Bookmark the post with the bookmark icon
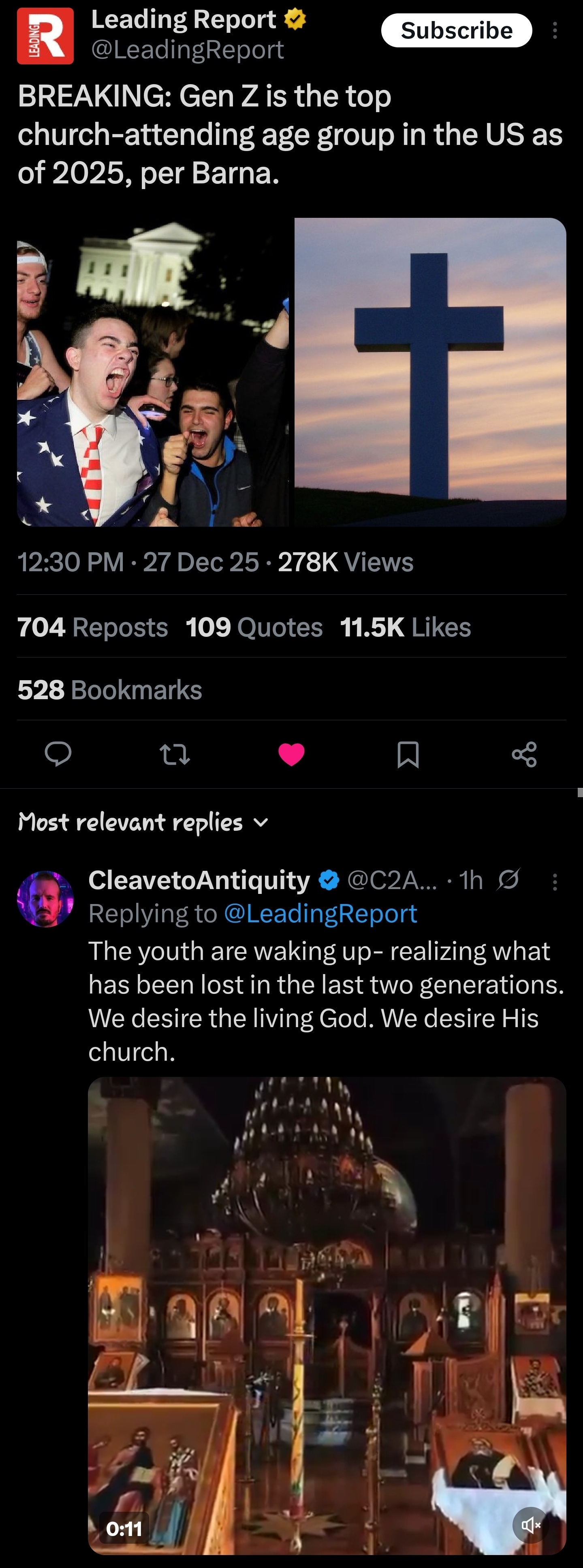Viewport: 583px width, 1568px height. point(408,754)
